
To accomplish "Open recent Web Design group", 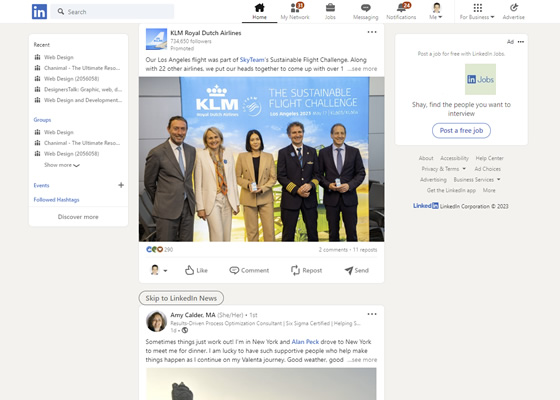I will click(x=59, y=57).
